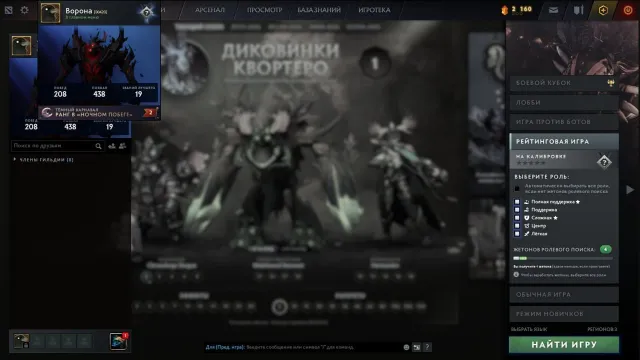Click the 2 160 shards balance
Screen dimensions: 640x360
(x=522, y=9)
